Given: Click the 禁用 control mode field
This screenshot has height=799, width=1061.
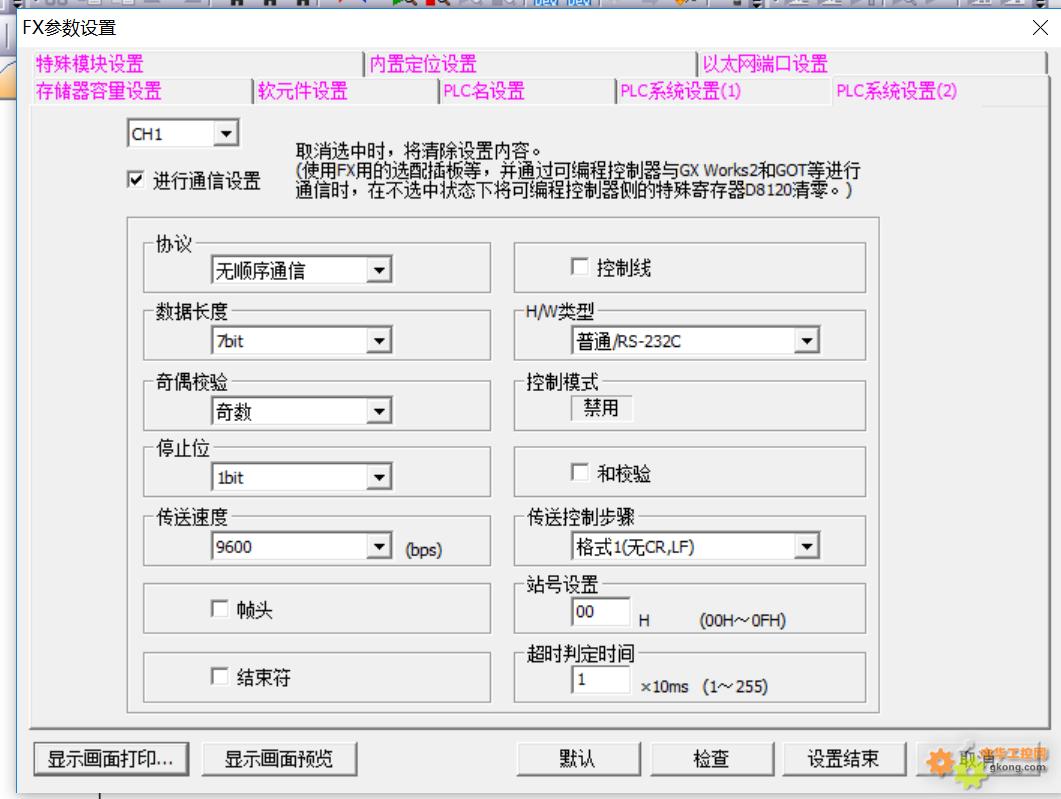Looking at the screenshot, I should click(x=602, y=408).
